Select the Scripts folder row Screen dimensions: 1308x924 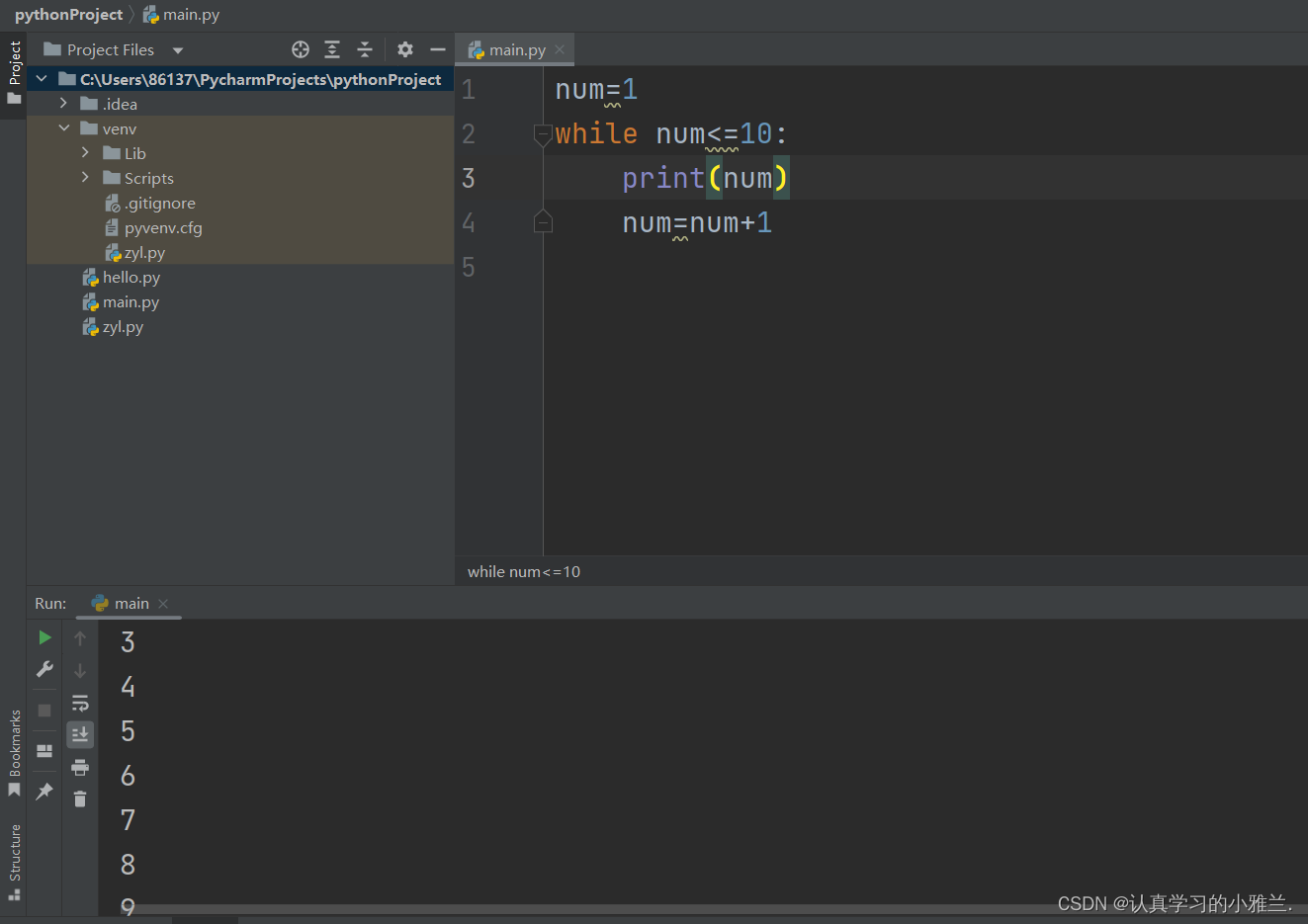[240, 178]
